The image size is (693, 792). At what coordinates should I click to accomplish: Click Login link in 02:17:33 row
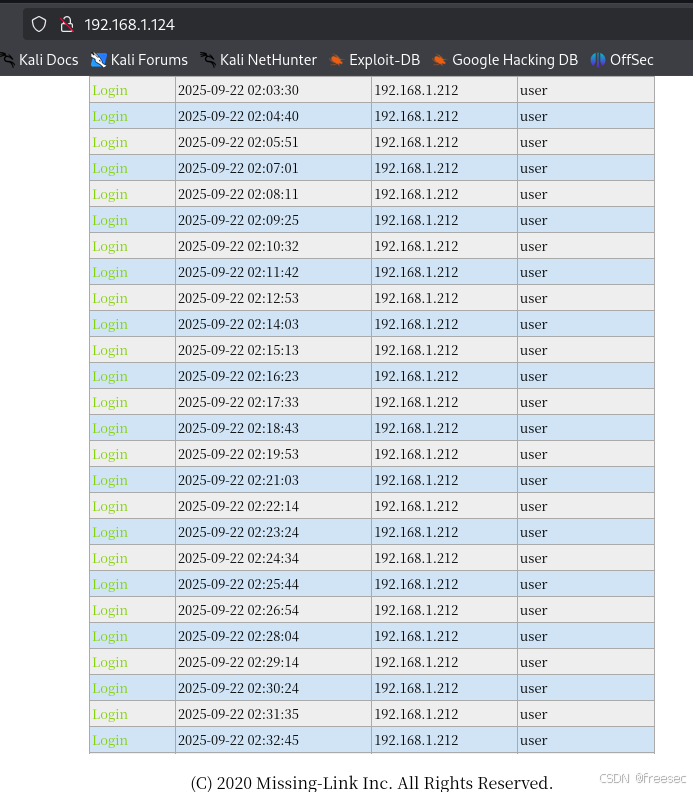click(x=110, y=403)
